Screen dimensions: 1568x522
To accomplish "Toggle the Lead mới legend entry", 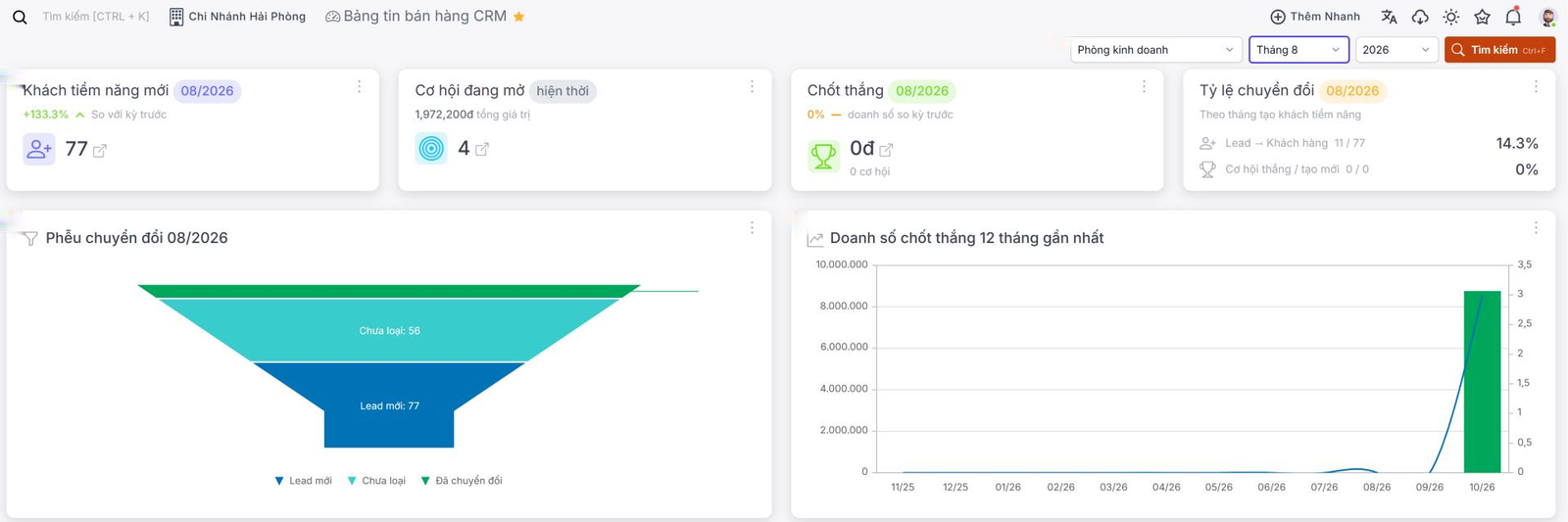I will point(303,481).
